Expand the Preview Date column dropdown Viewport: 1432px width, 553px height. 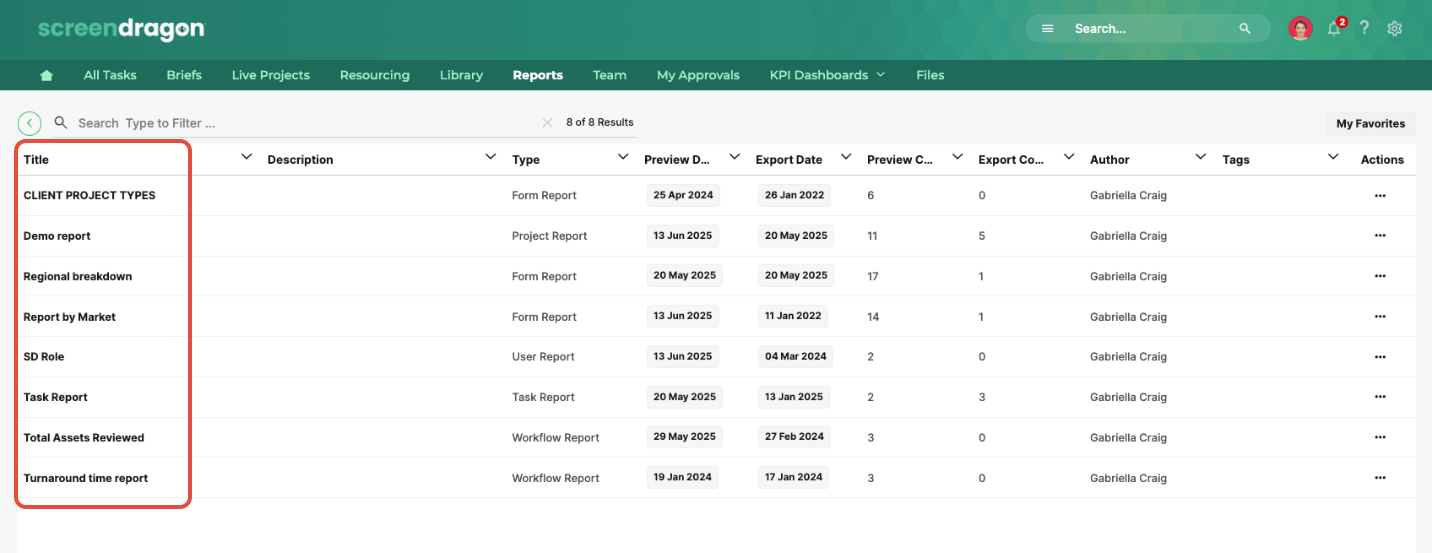[x=735, y=157]
